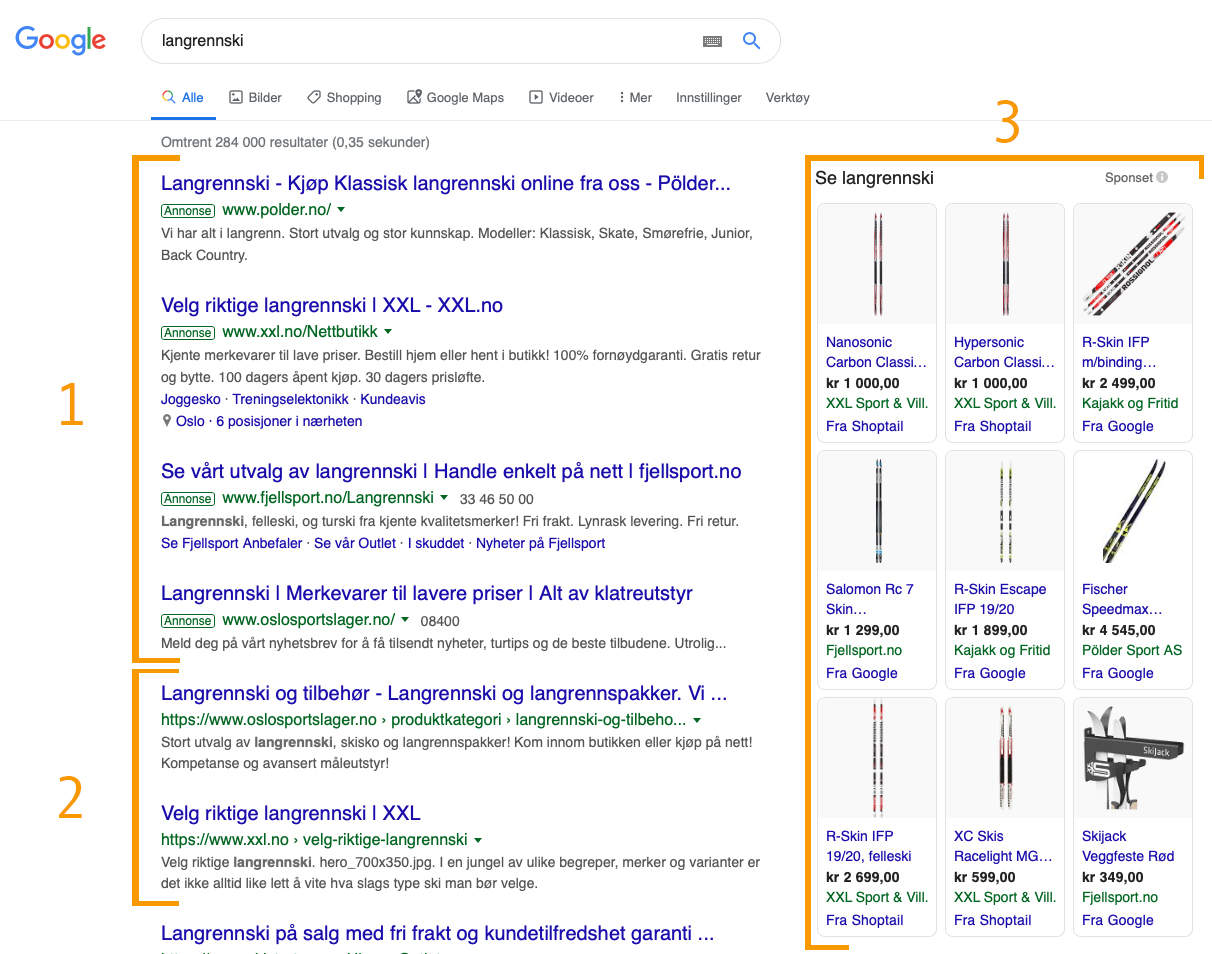
Task: Open 'Langrennski på salg med fri frakt' result
Action: click(438, 934)
